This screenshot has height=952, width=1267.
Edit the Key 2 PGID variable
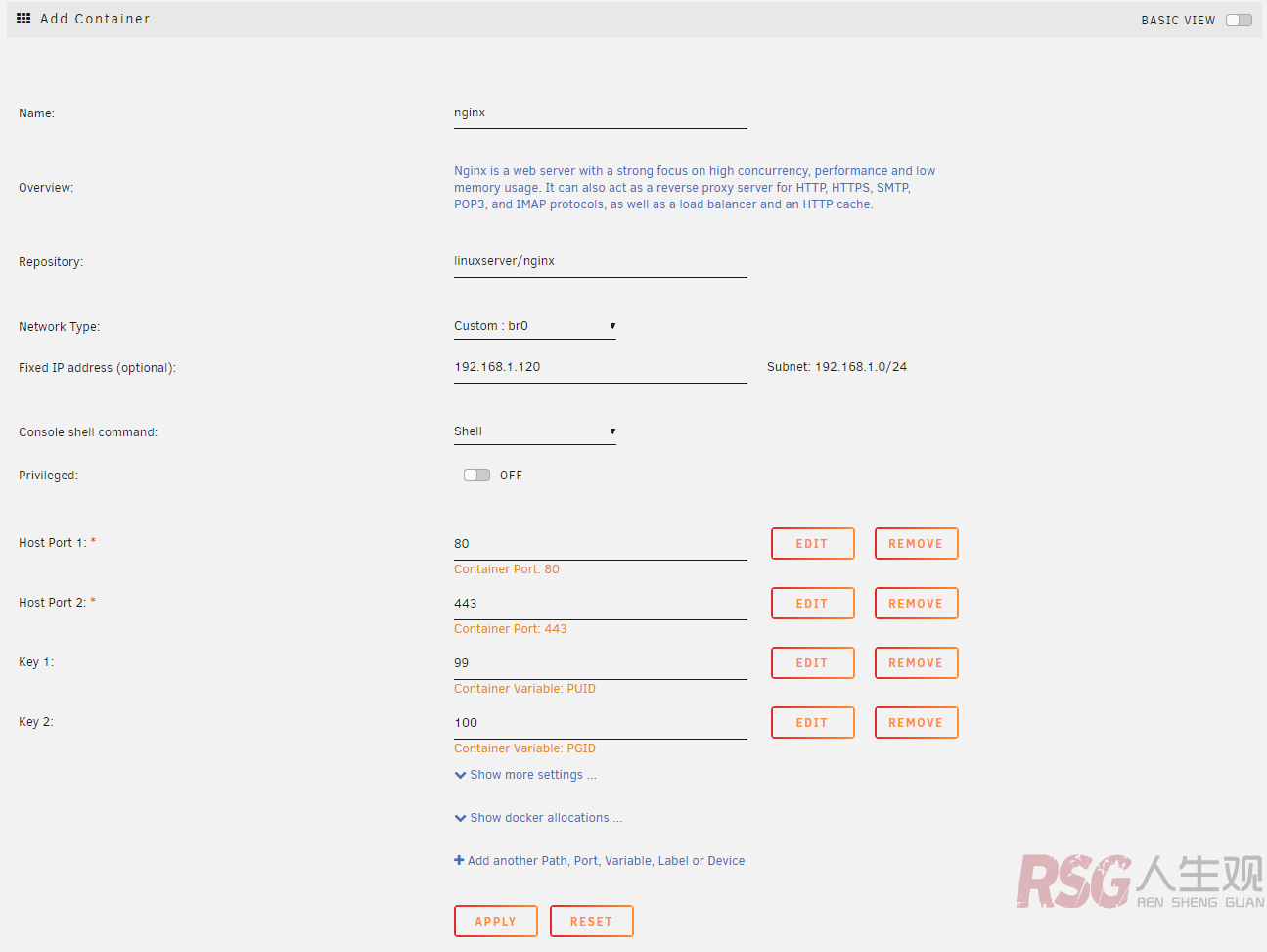[x=813, y=723]
